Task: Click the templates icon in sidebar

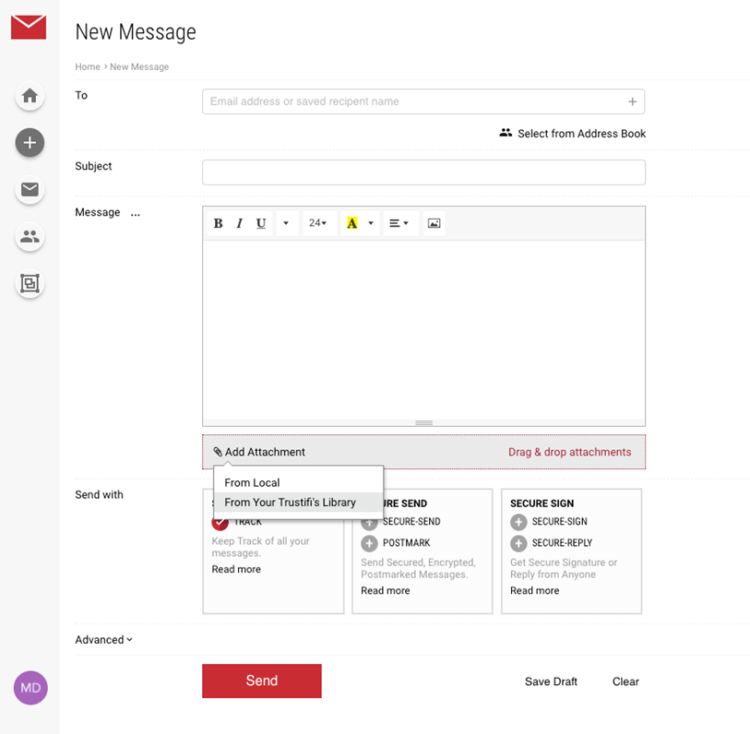Action: [30, 284]
